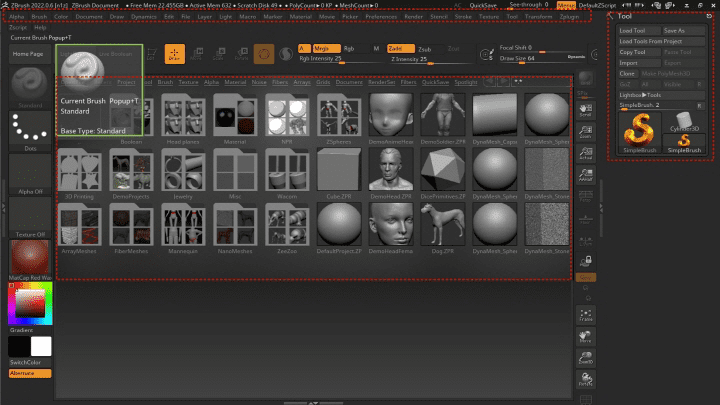This screenshot has height=405, width=720.
Task: Toggle the A auto-adjust button
Action: click(304, 48)
